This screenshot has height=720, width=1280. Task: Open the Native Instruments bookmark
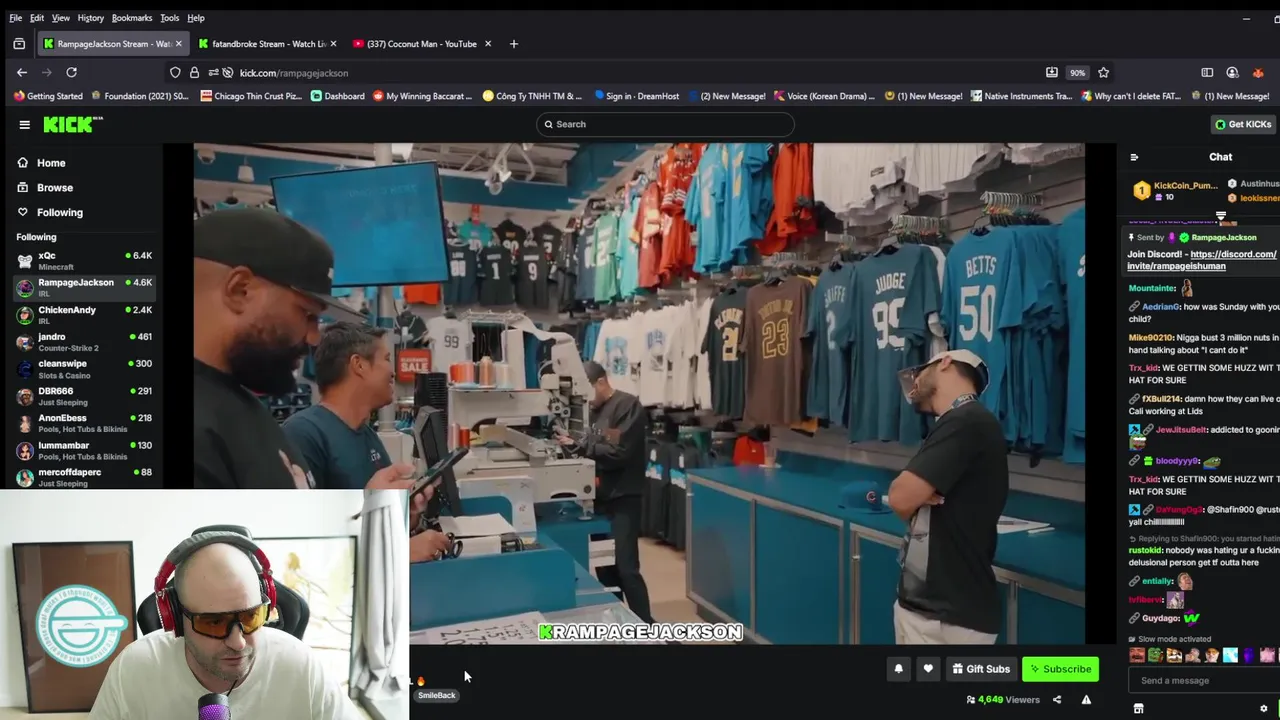[1020, 96]
